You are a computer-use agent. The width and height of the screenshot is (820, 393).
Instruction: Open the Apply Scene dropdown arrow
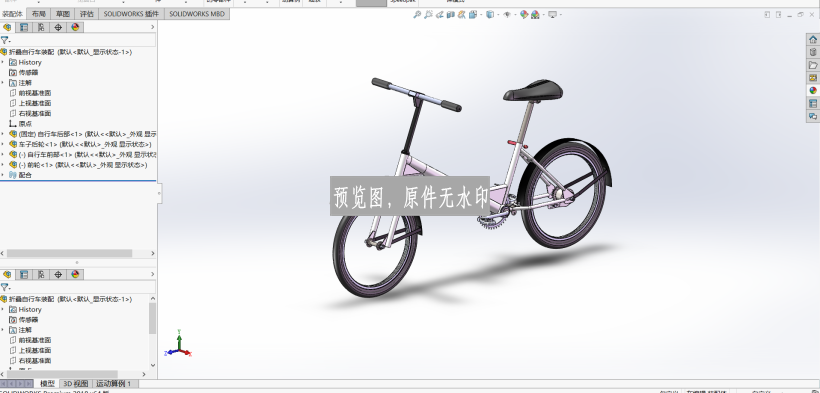(x=543, y=15)
